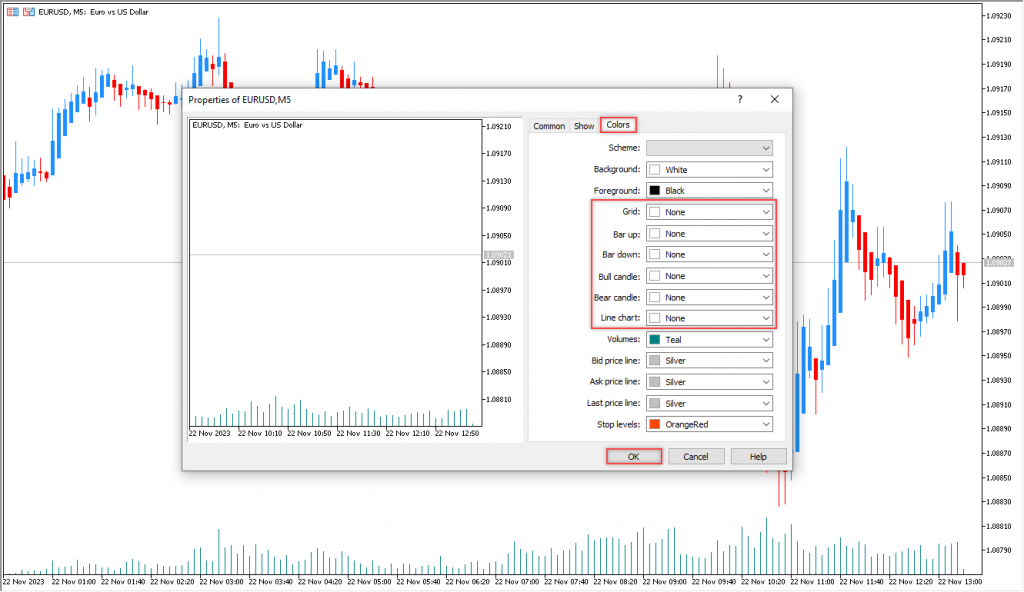Click the Help button in dialog
1024x592 pixels.
(x=758, y=456)
